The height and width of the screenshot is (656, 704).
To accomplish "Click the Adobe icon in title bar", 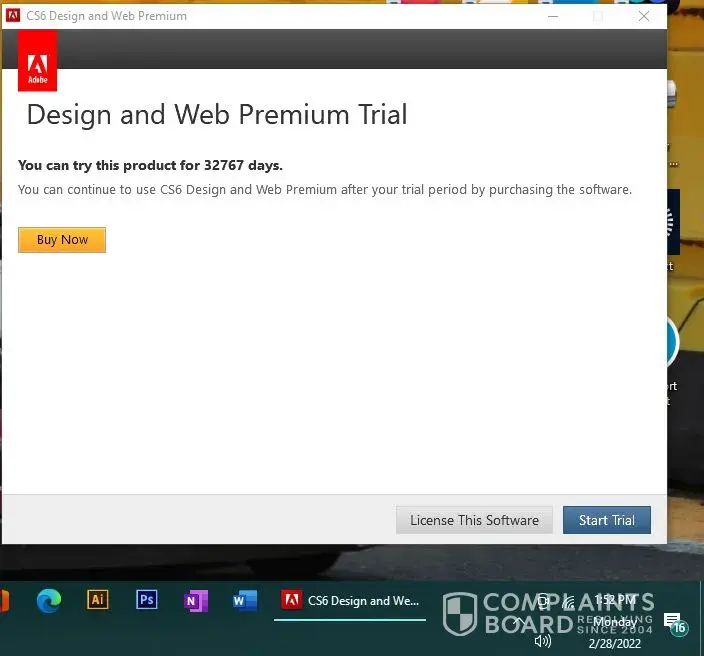I will (14, 16).
